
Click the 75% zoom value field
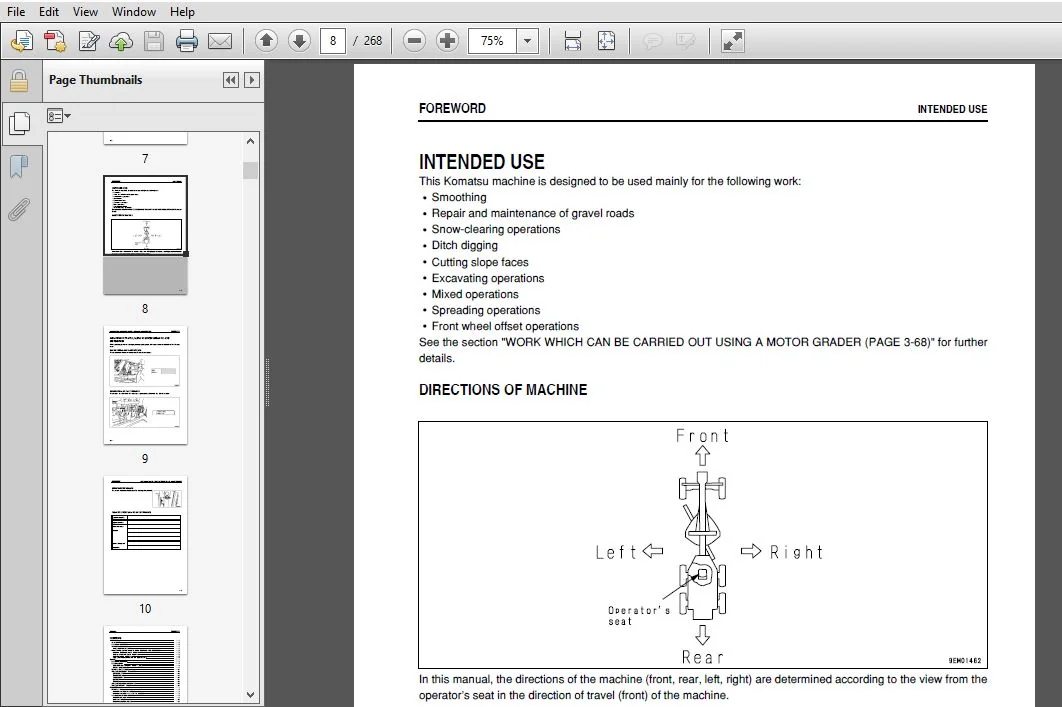[x=492, y=41]
